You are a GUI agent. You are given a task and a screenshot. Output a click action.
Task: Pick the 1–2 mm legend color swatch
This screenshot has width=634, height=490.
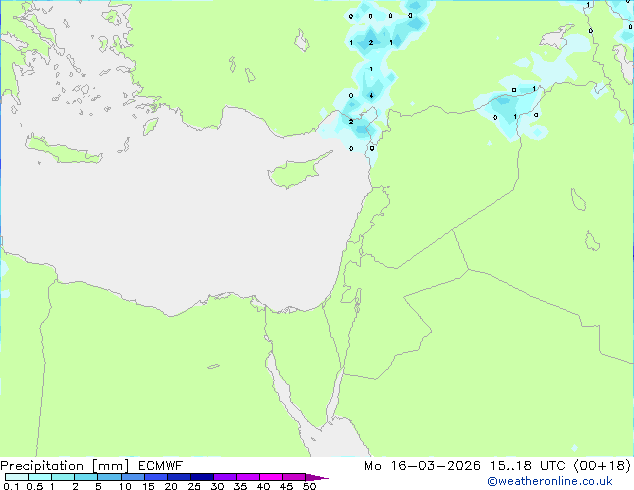[63, 477]
